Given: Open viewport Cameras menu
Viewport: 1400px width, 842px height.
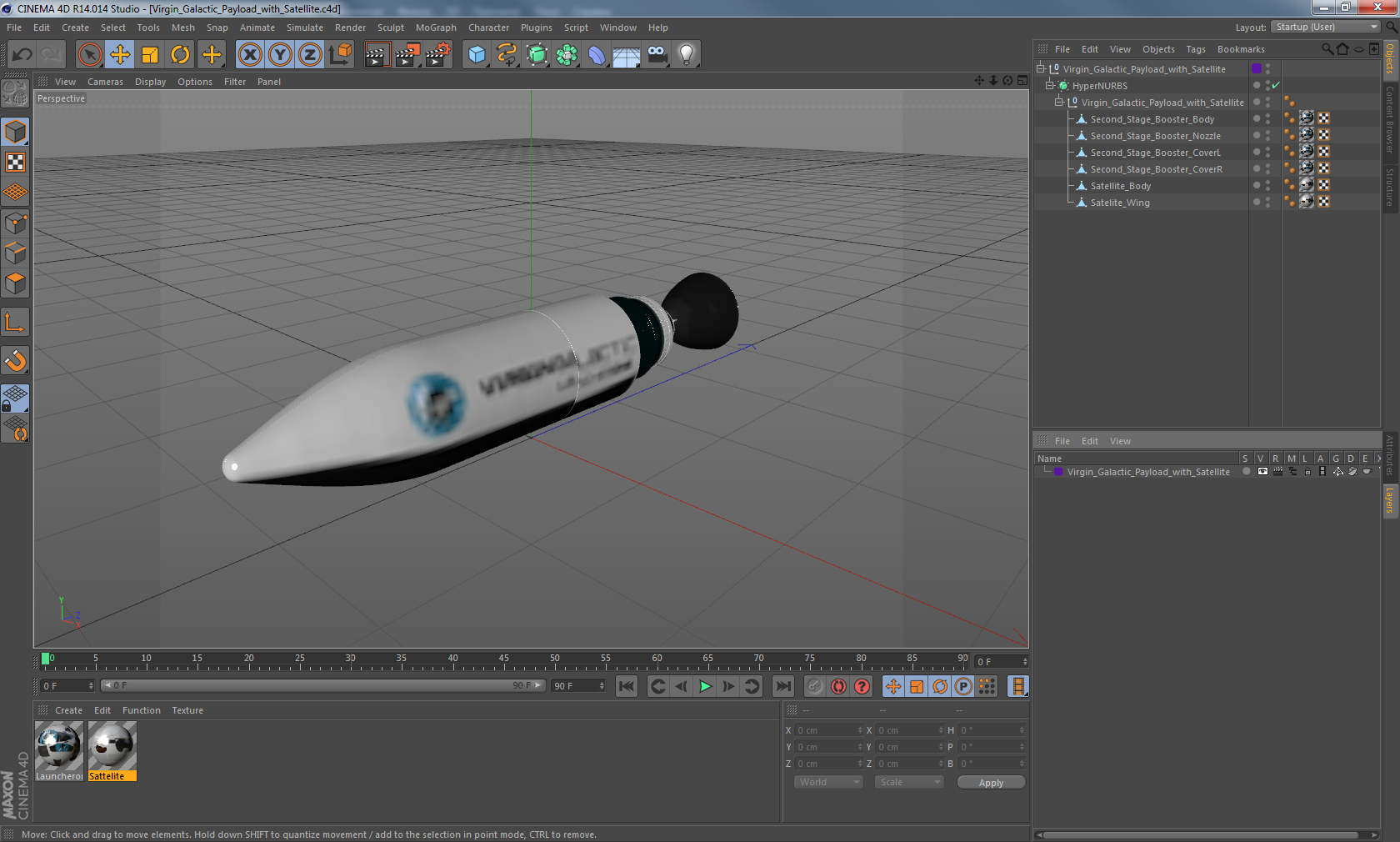Looking at the screenshot, I should click(105, 82).
